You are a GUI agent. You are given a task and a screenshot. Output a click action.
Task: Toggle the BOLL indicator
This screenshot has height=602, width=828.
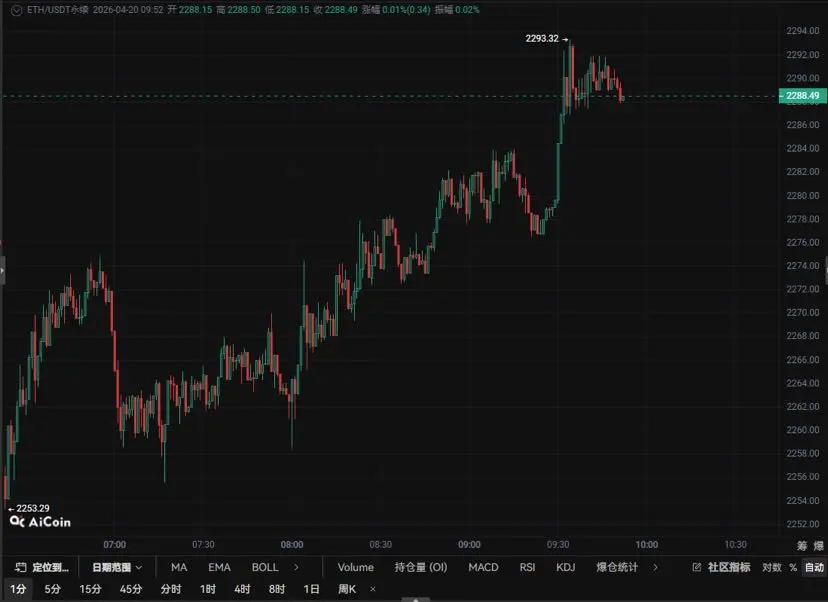[x=265, y=567]
